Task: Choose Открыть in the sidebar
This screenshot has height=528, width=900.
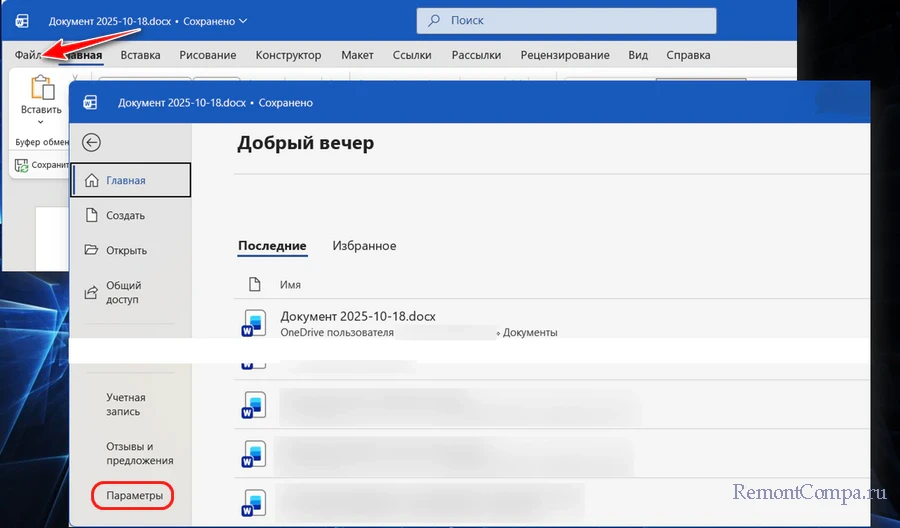Action: tap(126, 250)
